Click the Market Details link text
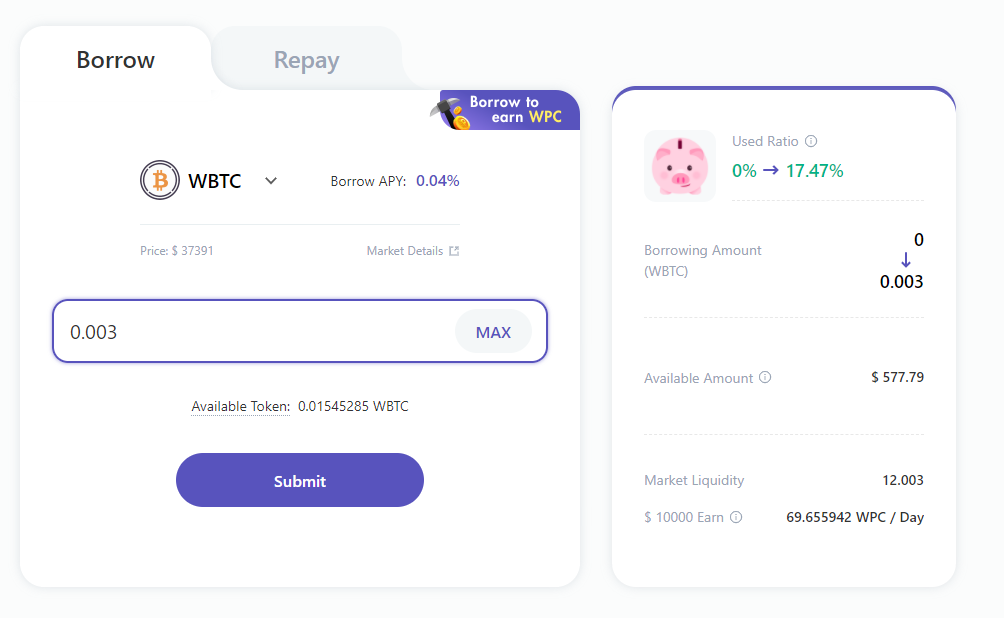1004x618 pixels. coord(405,251)
